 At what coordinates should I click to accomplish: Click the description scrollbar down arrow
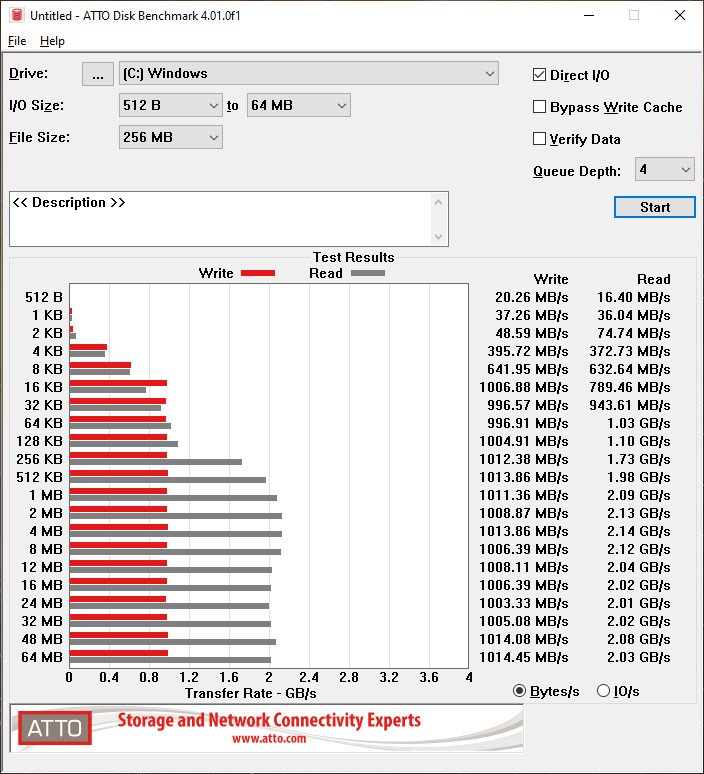(x=438, y=236)
